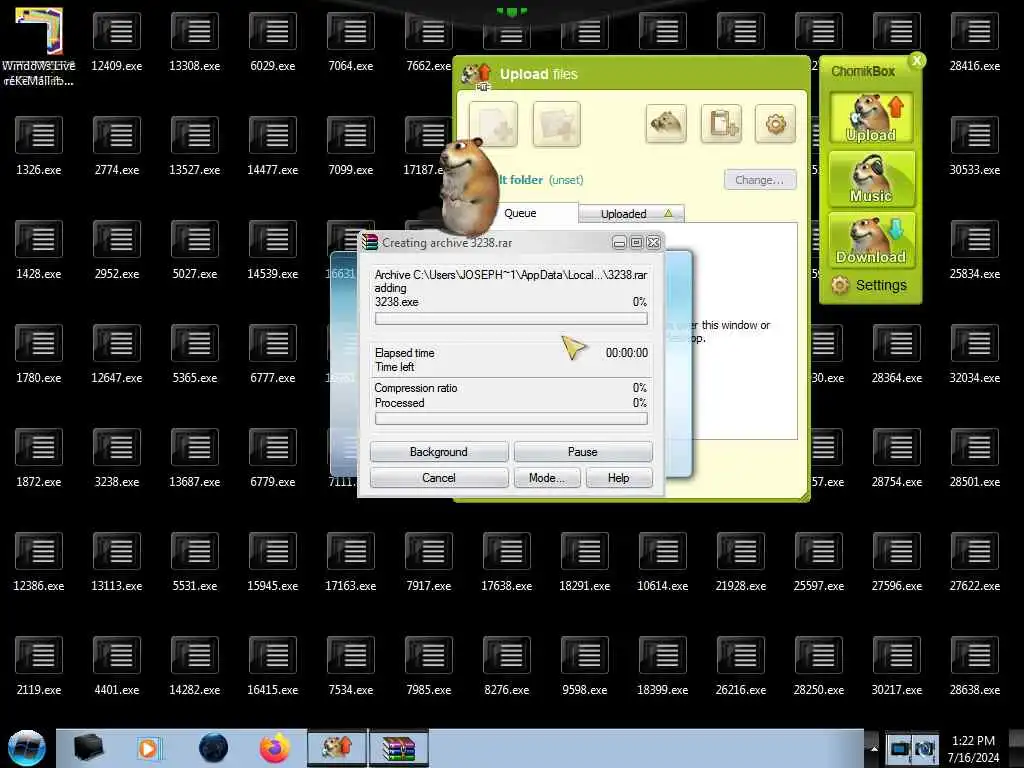1024x768 pixels.
Task: Pause the archive creation
Action: [583, 451]
